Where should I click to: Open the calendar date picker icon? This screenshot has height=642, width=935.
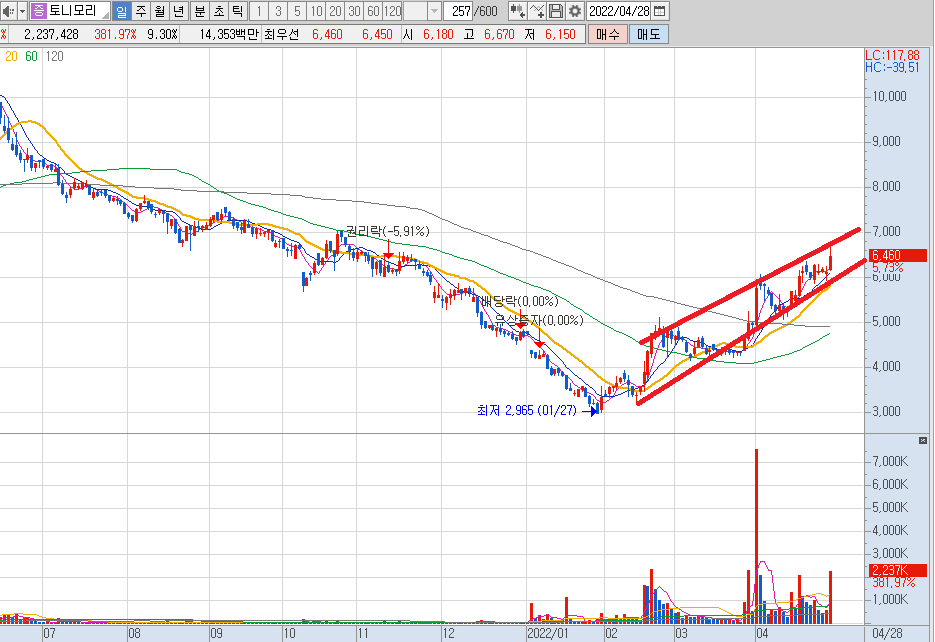click(660, 11)
